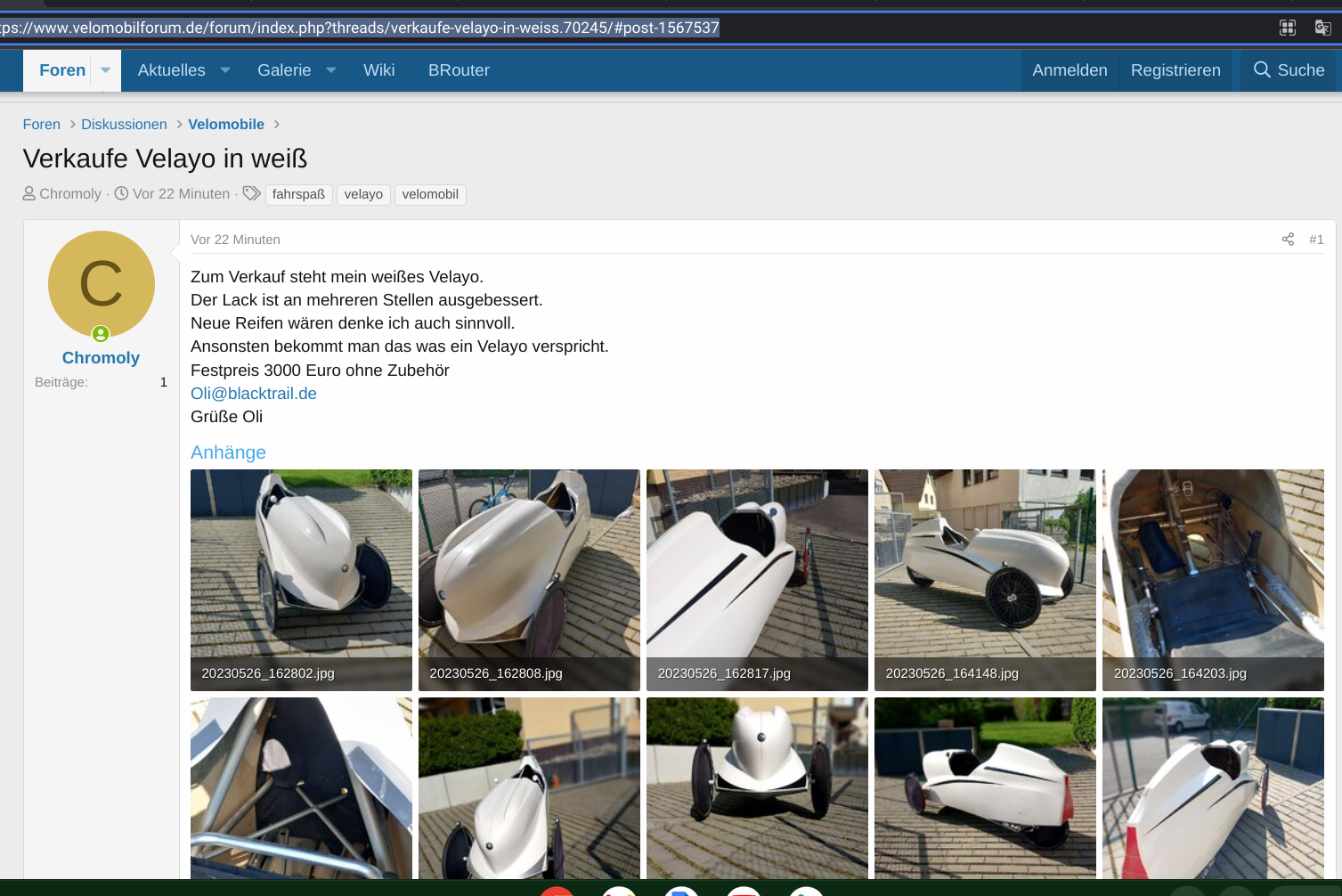
Task: Select the fahrspaß tag
Action: (x=298, y=194)
